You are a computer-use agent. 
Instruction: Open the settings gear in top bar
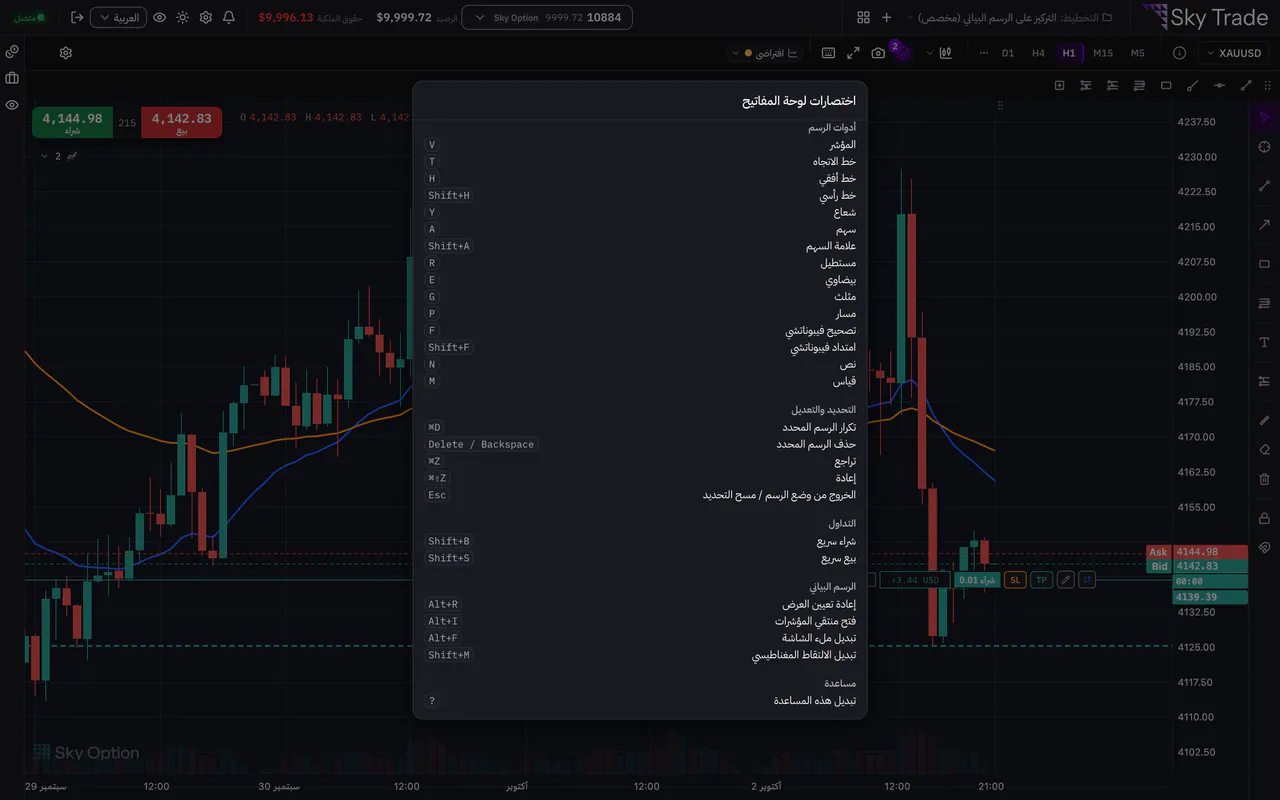(206, 18)
